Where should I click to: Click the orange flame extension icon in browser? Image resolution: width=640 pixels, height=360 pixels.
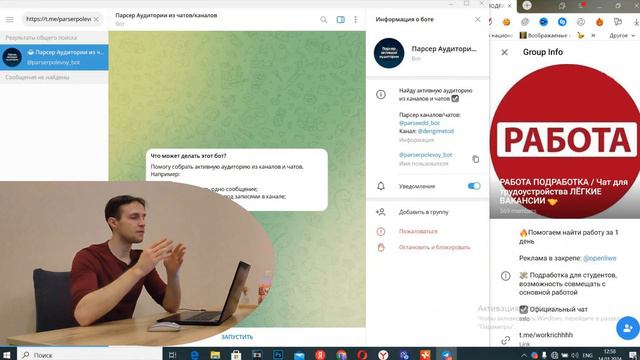click(x=599, y=22)
